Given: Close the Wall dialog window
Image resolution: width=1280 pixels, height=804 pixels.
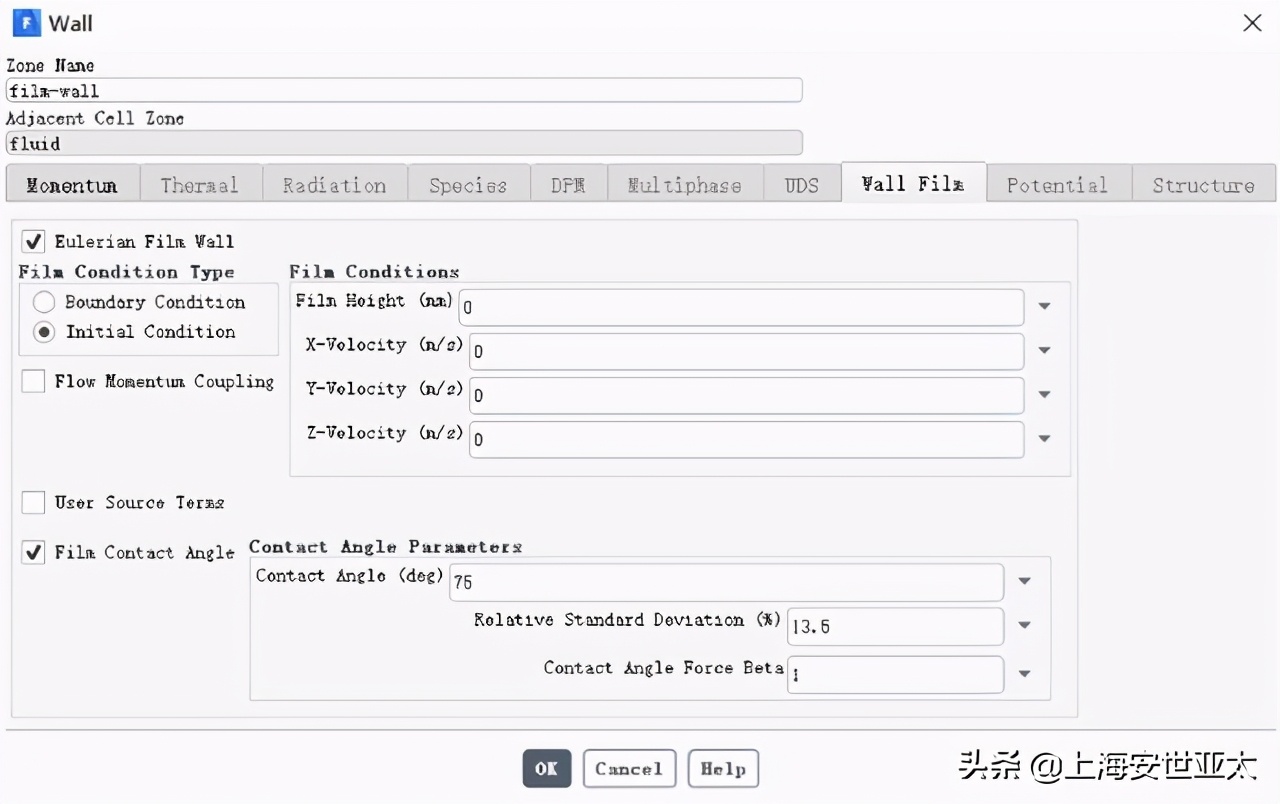Looking at the screenshot, I should [1252, 23].
